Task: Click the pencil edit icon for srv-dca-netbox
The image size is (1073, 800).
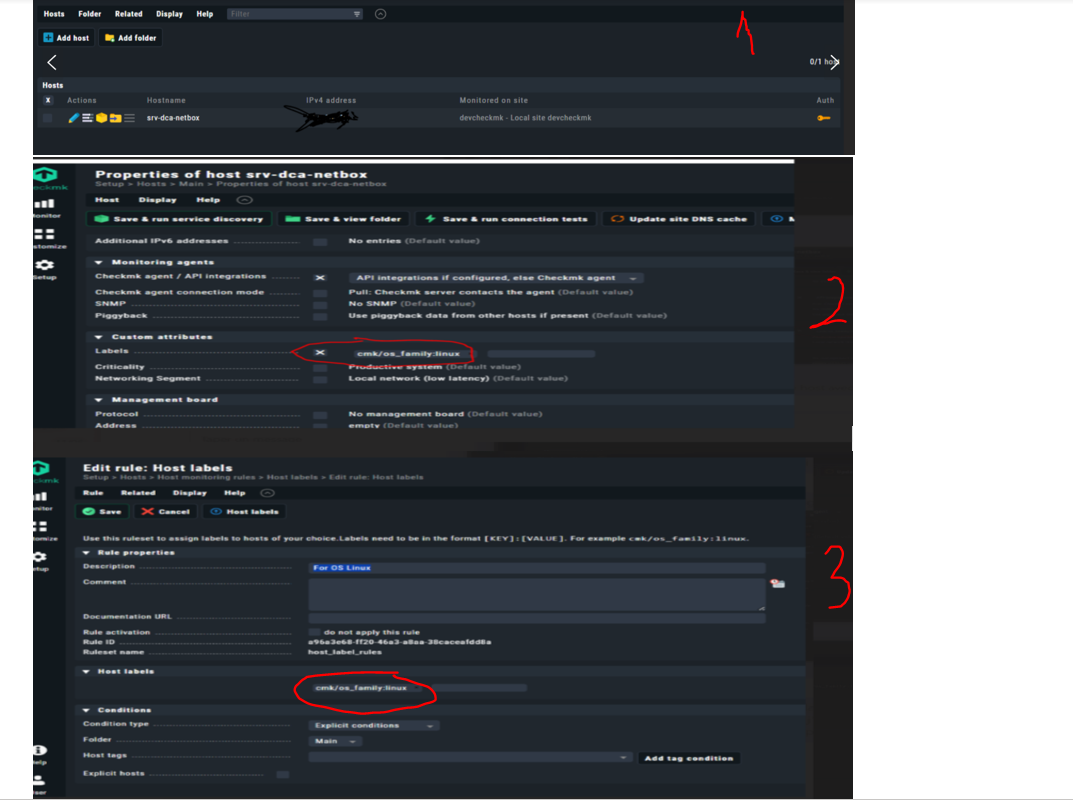Action: 73,118
